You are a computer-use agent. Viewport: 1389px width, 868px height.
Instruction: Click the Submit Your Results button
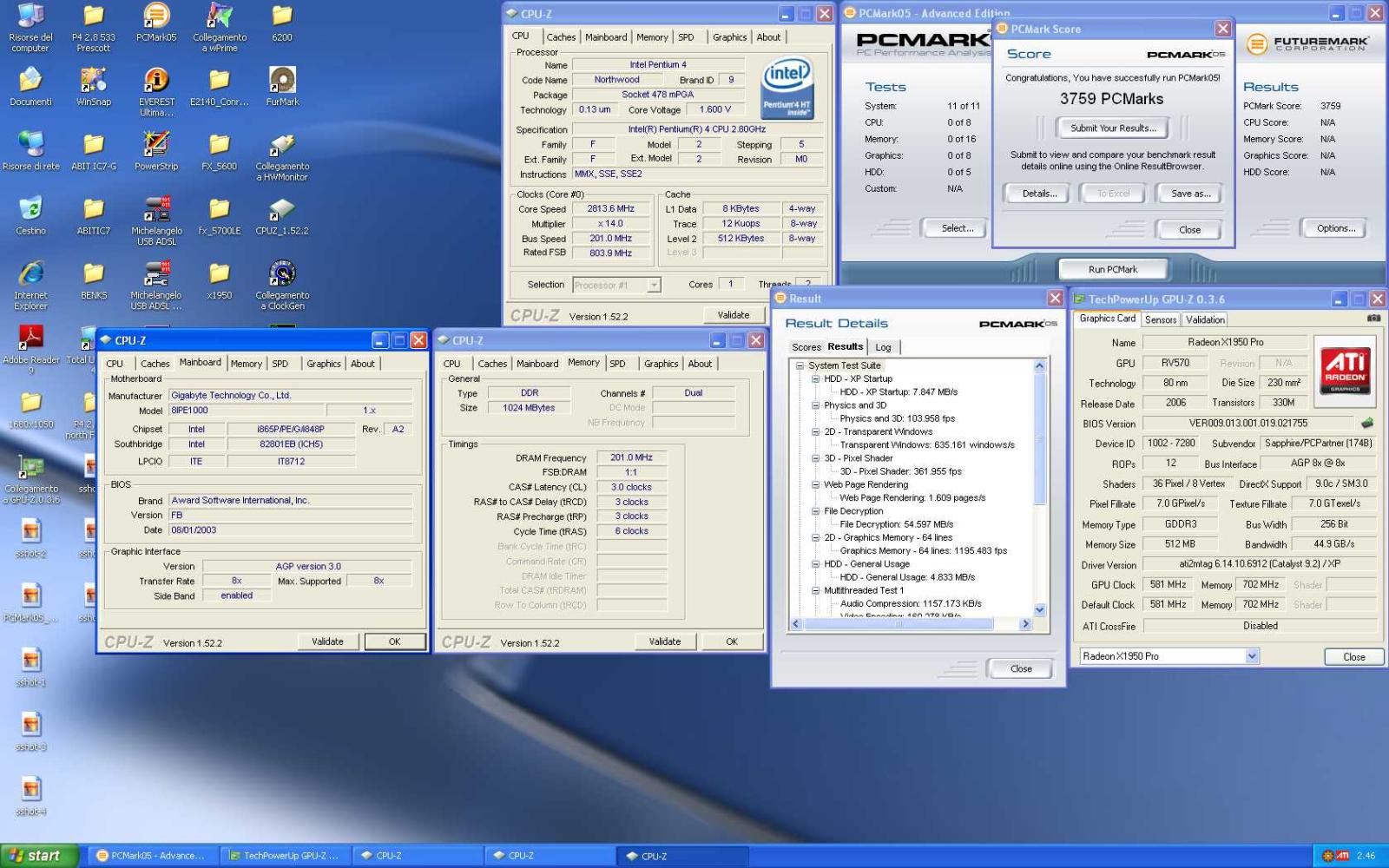pos(1113,128)
